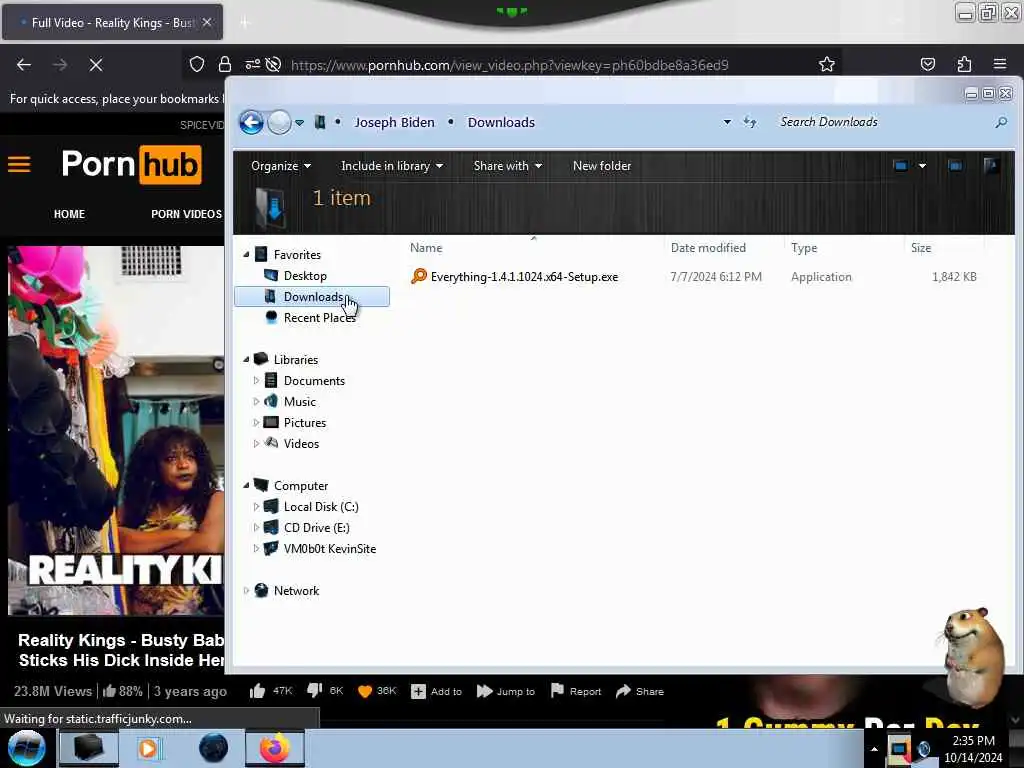
Task: Click the Firefox taskbar icon
Action: pos(275,748)
